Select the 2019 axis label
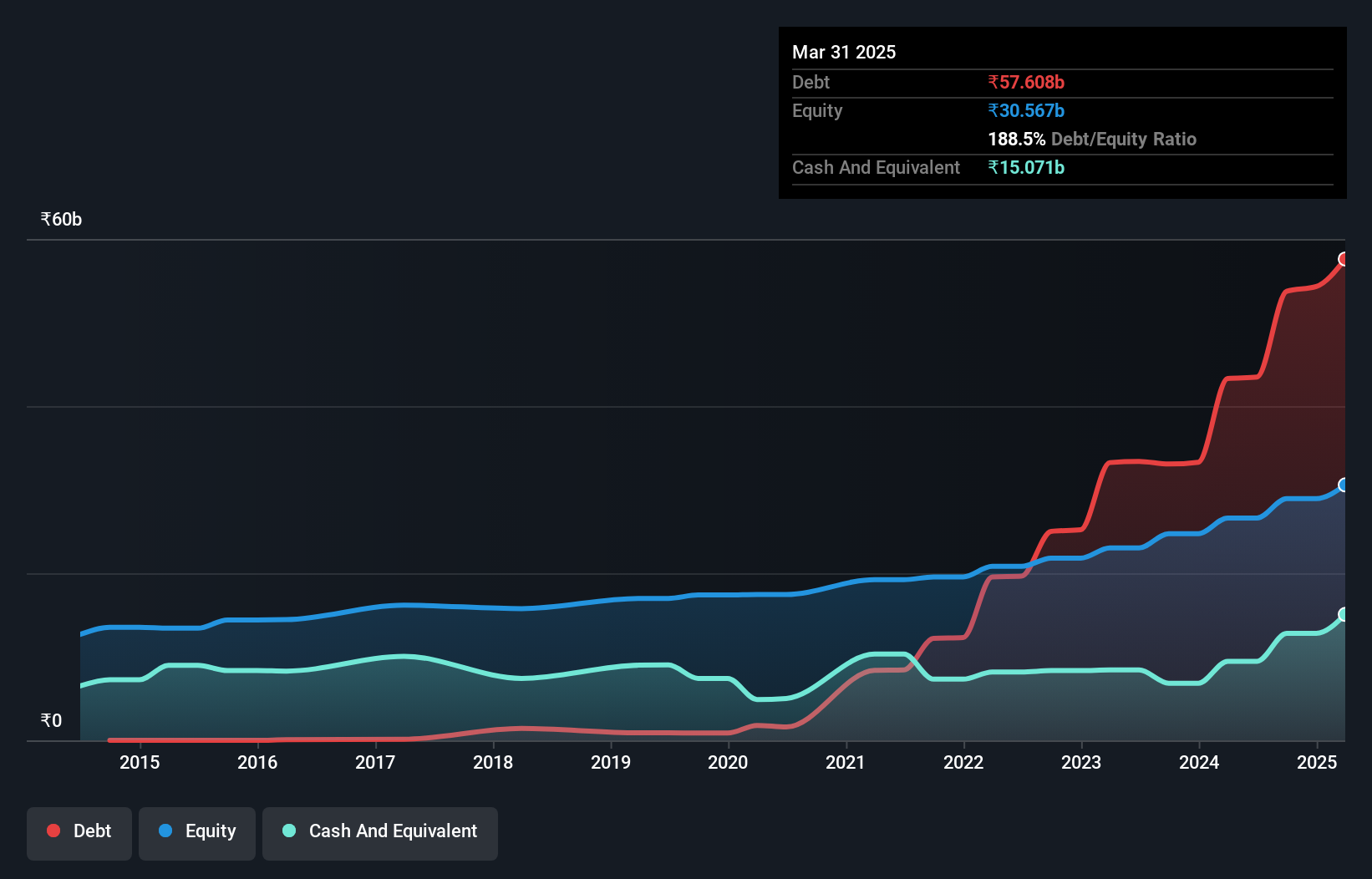This screenshot has height=879, width=1372. tap(611, 762)
